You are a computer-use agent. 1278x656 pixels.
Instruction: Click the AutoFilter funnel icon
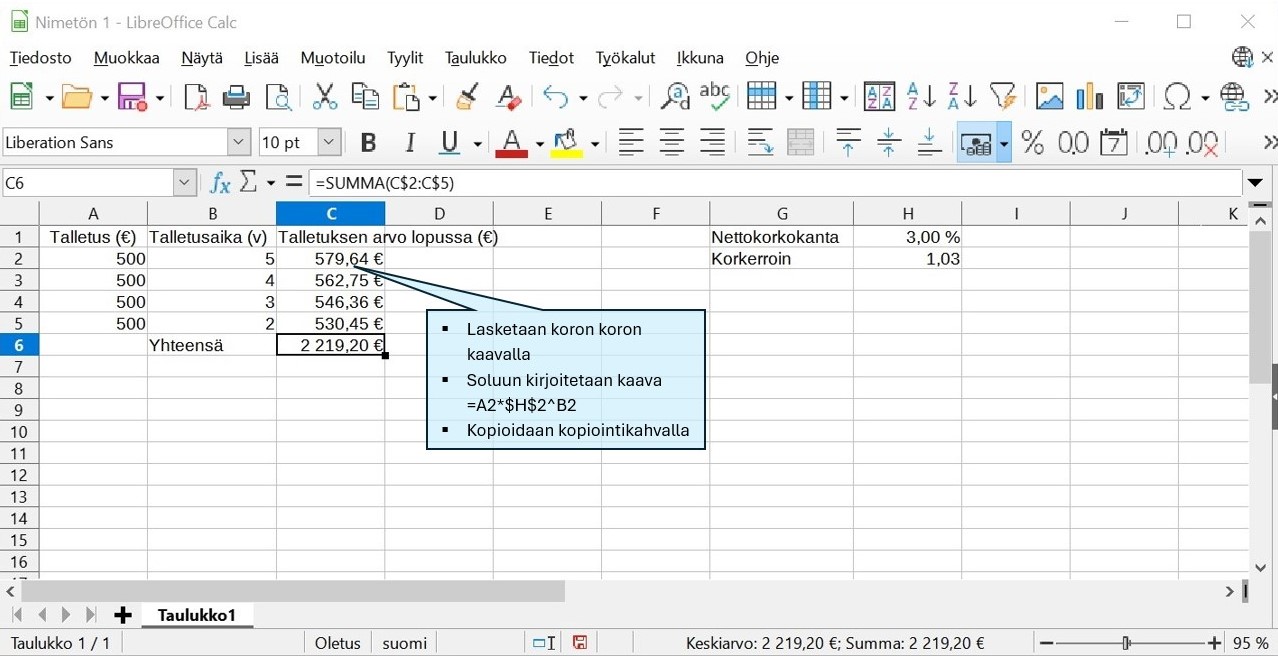[x=1002, y=97]
